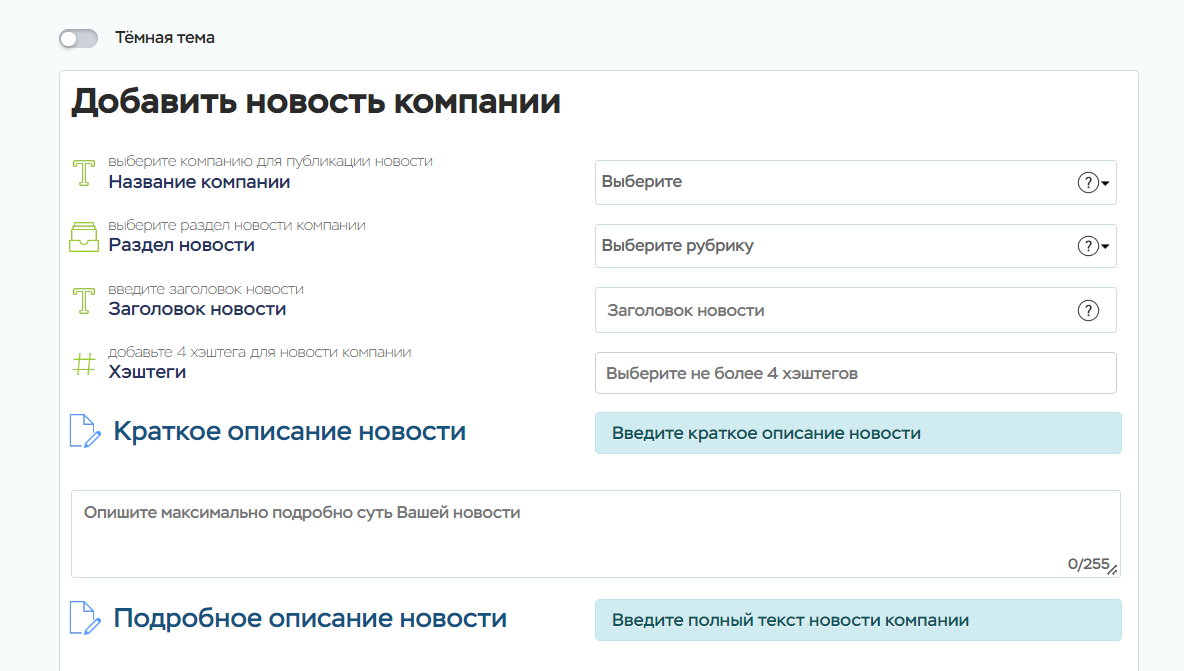This screenshot has width=1184, height=671.
Task: Click the document-pencil icon beside Краткое описание новости
Action: [85, 431]
